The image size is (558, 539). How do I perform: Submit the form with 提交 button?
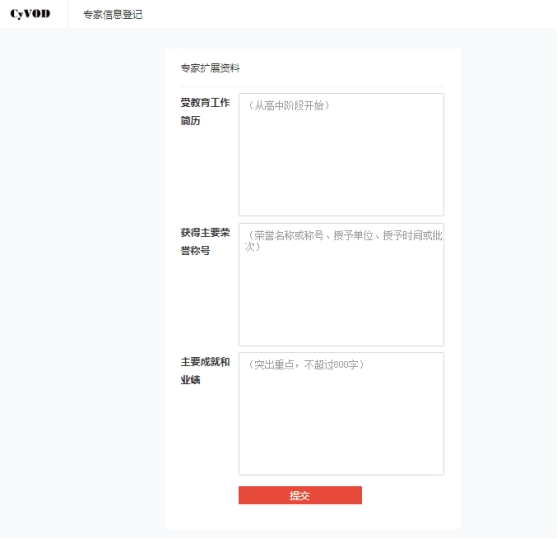coord(300,495)
